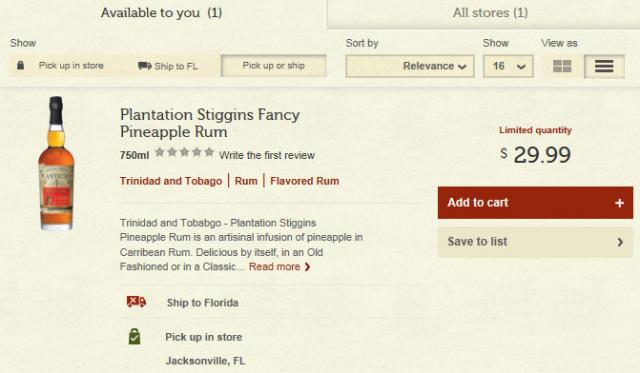The width and height of the screenshot is (640, 373).
Task: Click the star rating icons
Action: (x=184, y=152)
